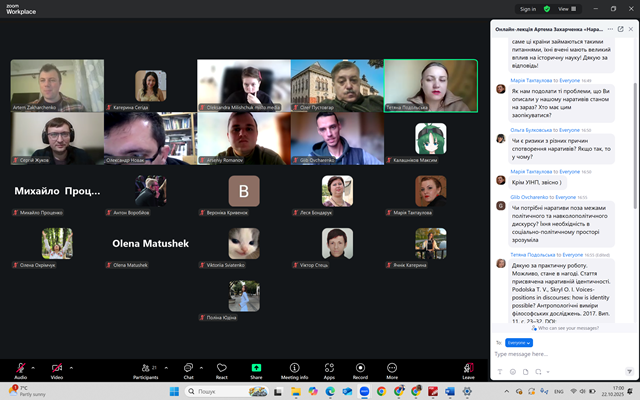
Task: Click 'Who can see your messages?' link
Action: tap(566, 328)
